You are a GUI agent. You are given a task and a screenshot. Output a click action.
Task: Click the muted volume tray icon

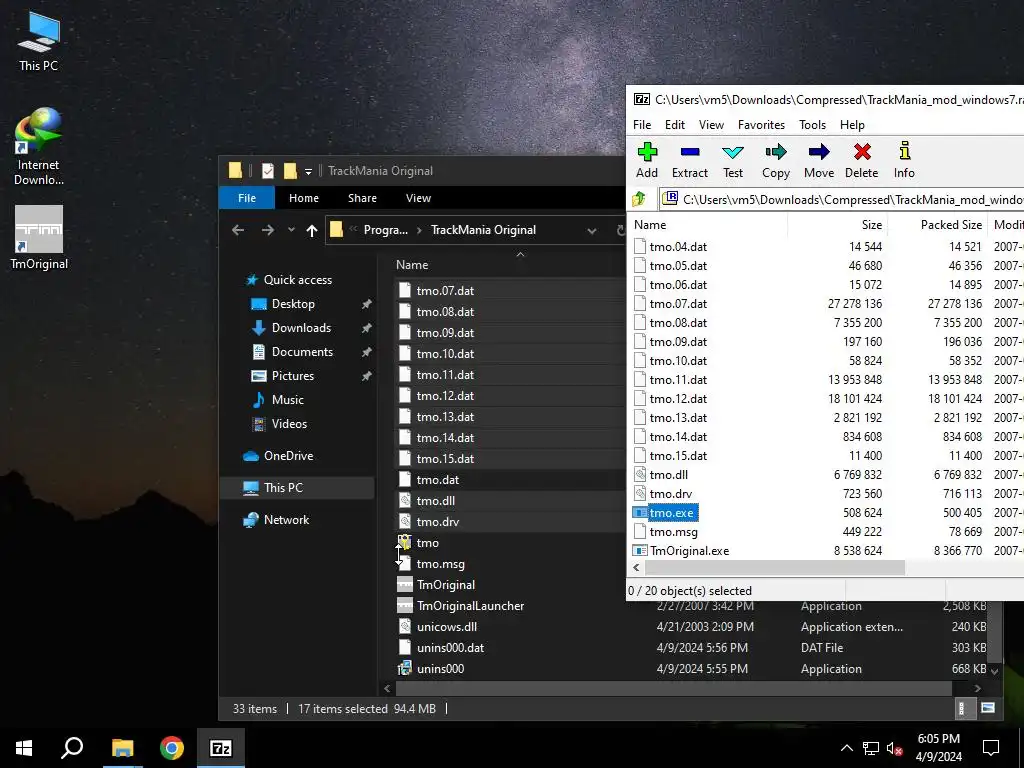(894, 748)
